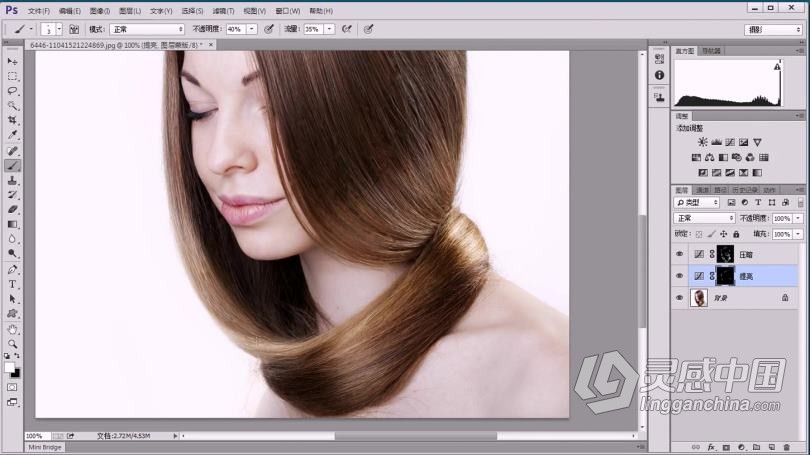810x455 pixels.
Task: Open the brush 模式 dropdown
Action: [147, 29]
